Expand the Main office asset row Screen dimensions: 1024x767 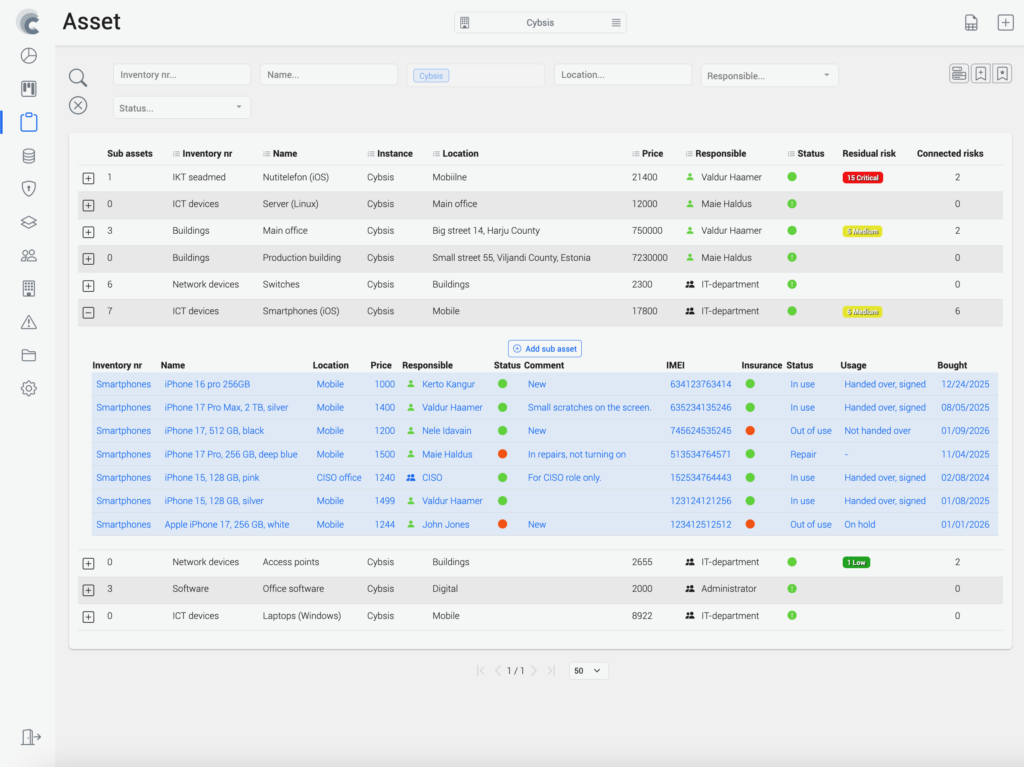(88, 232)
